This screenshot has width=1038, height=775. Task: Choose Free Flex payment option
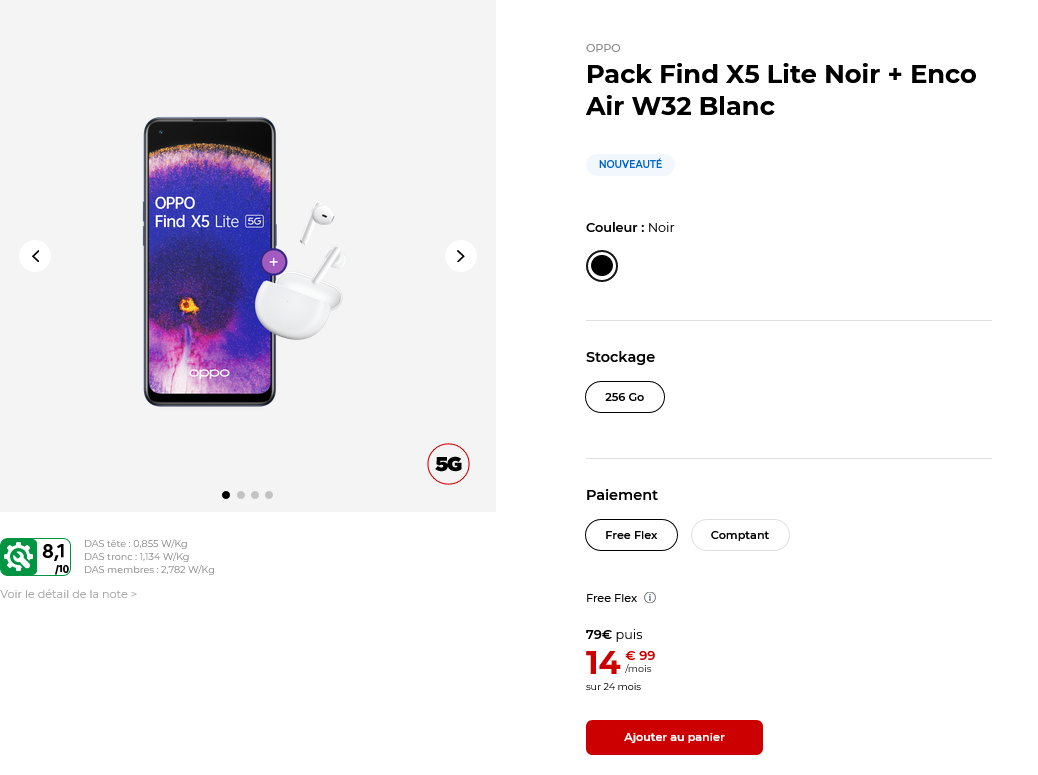pos(631,535)
